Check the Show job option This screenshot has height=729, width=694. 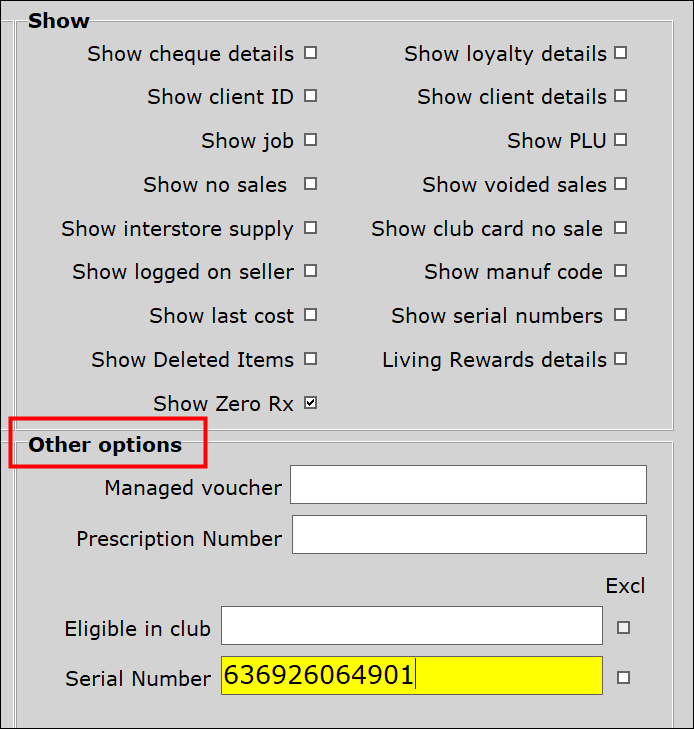pyautogui.click(x=311, y=140)
